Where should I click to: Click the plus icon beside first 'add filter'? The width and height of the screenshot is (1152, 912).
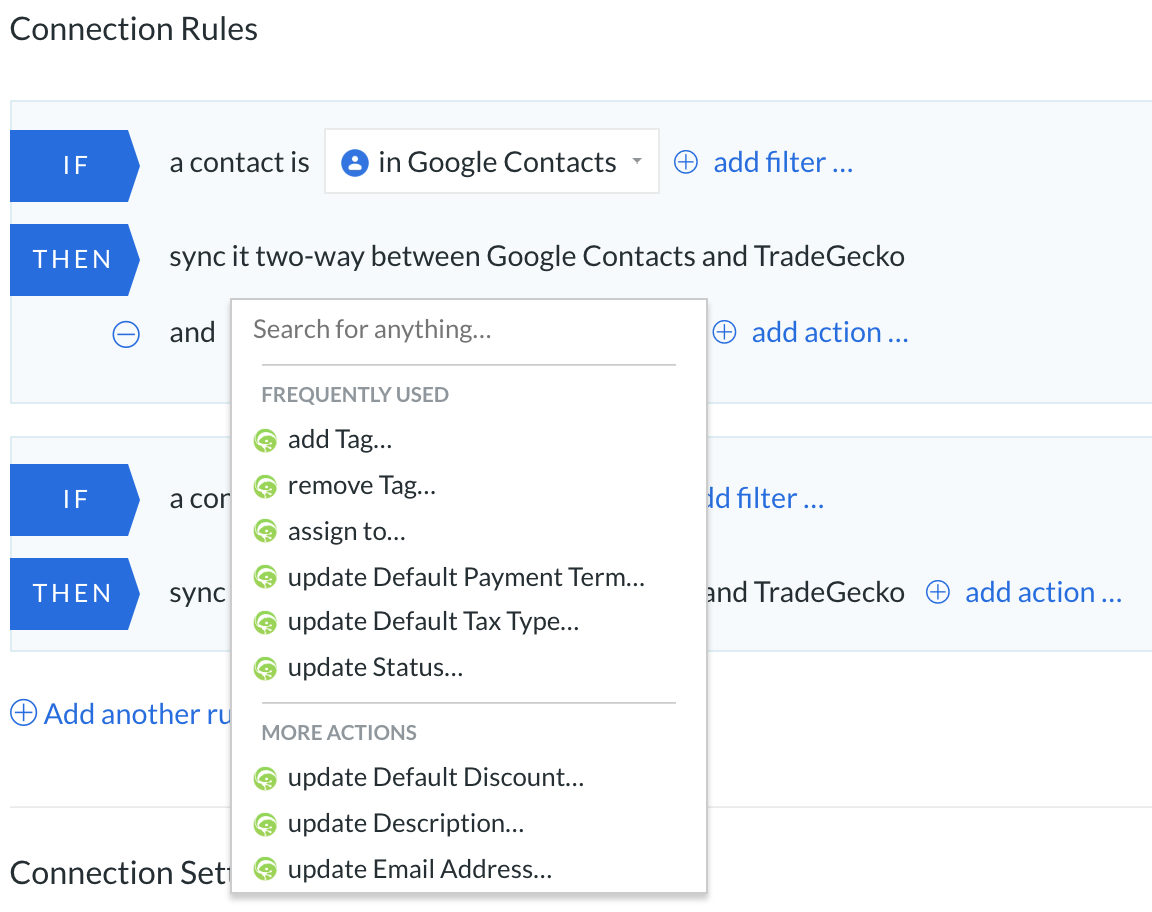(x=685, y=162)
